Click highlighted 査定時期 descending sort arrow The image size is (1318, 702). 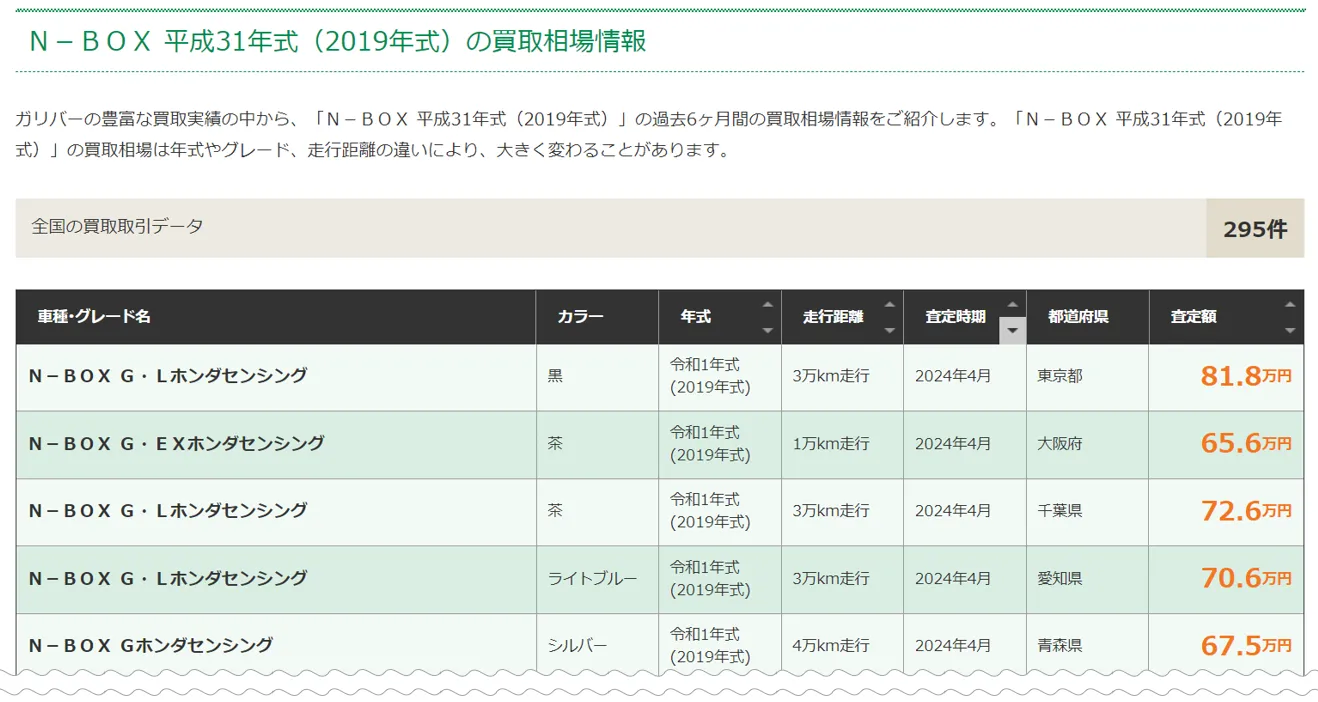click(x=1012, y=330)
